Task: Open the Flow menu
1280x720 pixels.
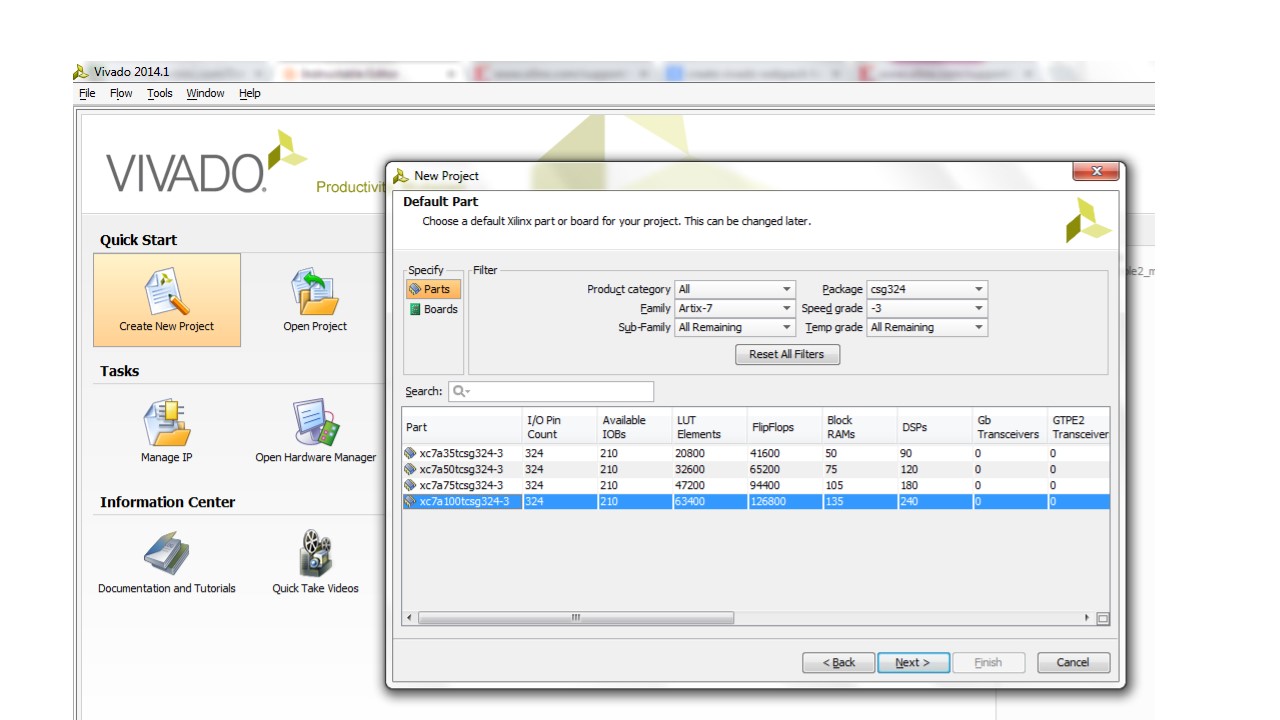Action: tap(121, 93)
